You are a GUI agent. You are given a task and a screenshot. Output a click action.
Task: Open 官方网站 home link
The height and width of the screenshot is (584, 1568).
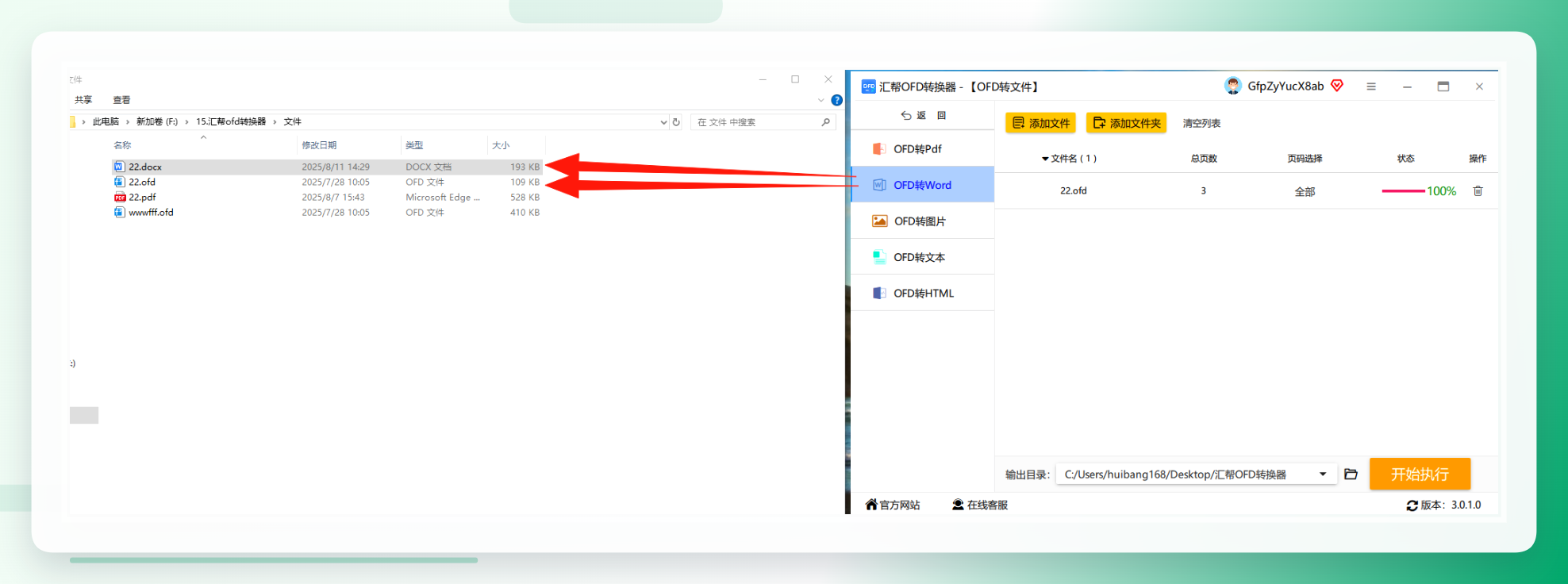pos(893,505)
